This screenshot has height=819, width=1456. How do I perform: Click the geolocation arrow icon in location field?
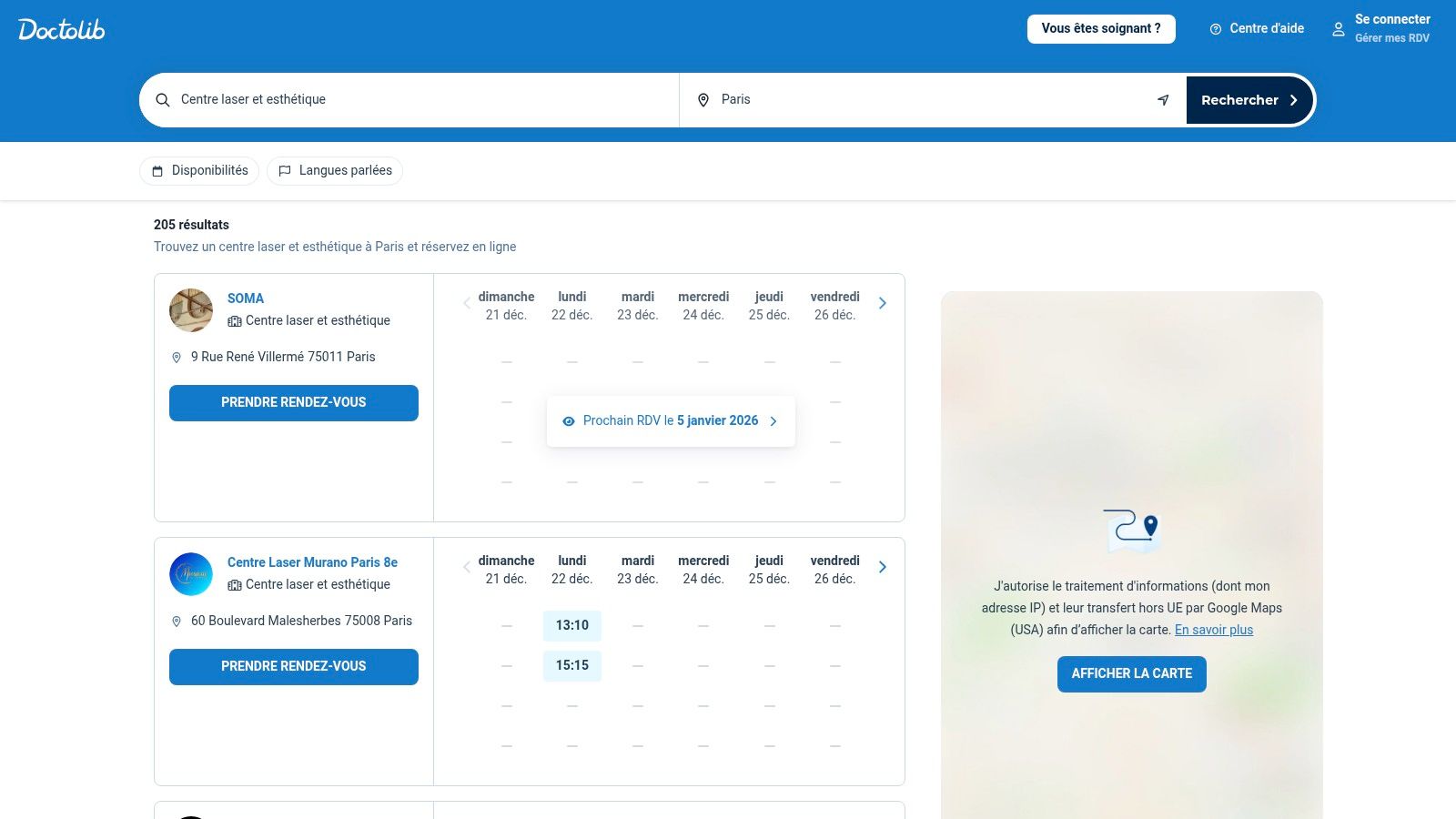1163,100
